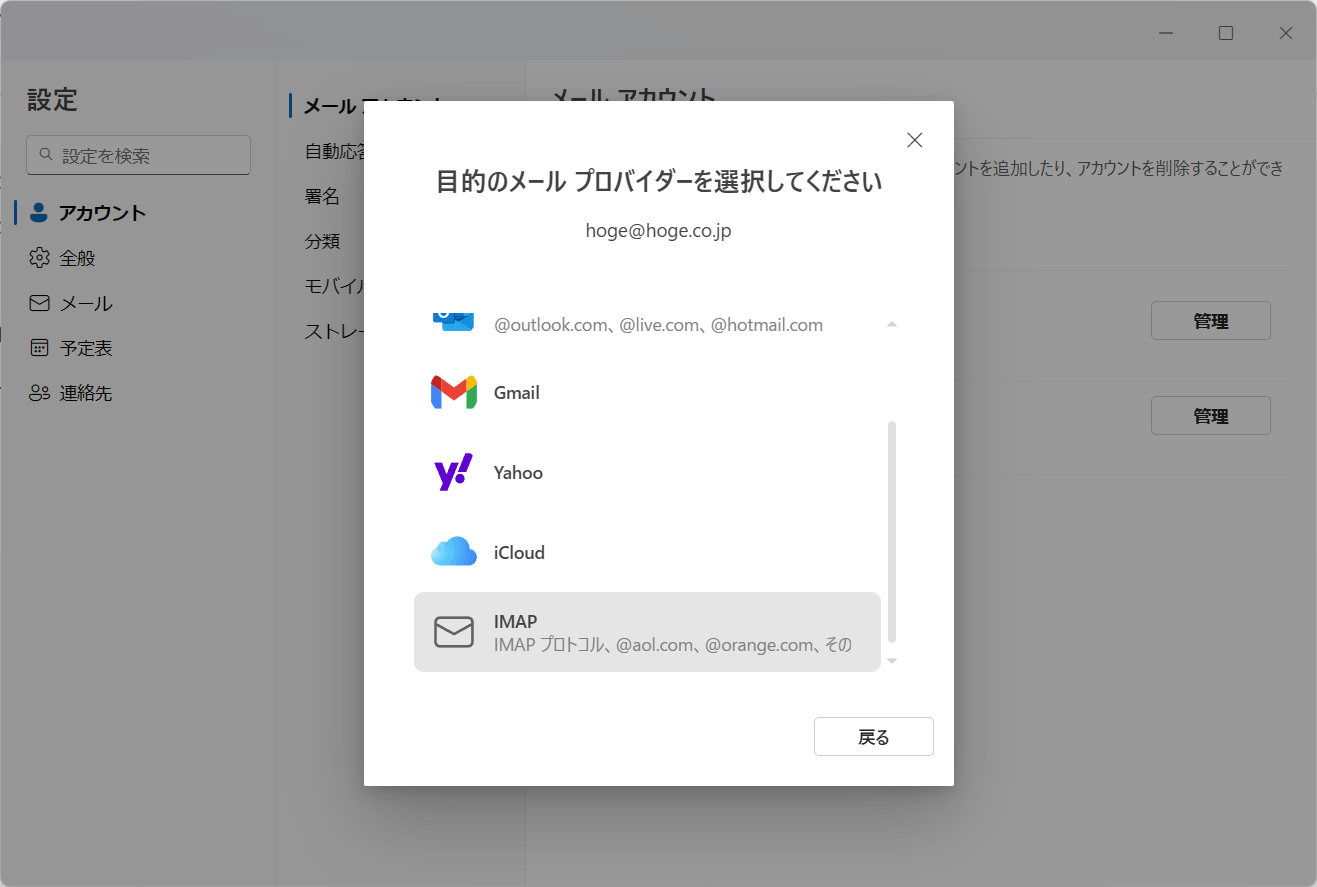Choose the Yahoo provider logo
Image resolution: width=1317 pixels, height=887 pixels.
click(x=454, y=473)
